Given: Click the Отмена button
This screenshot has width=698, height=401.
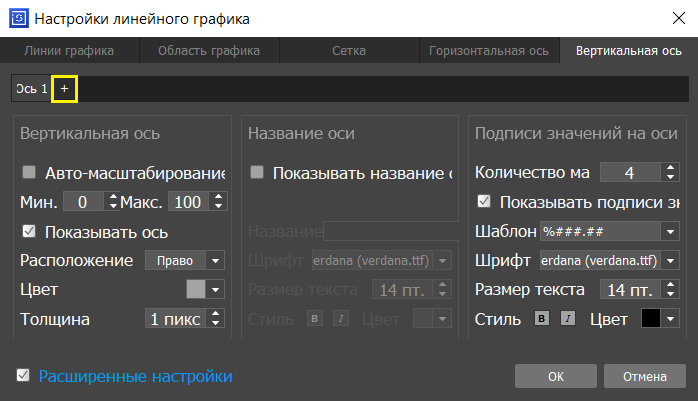Looking at the screenshot, I should point(645,377).
